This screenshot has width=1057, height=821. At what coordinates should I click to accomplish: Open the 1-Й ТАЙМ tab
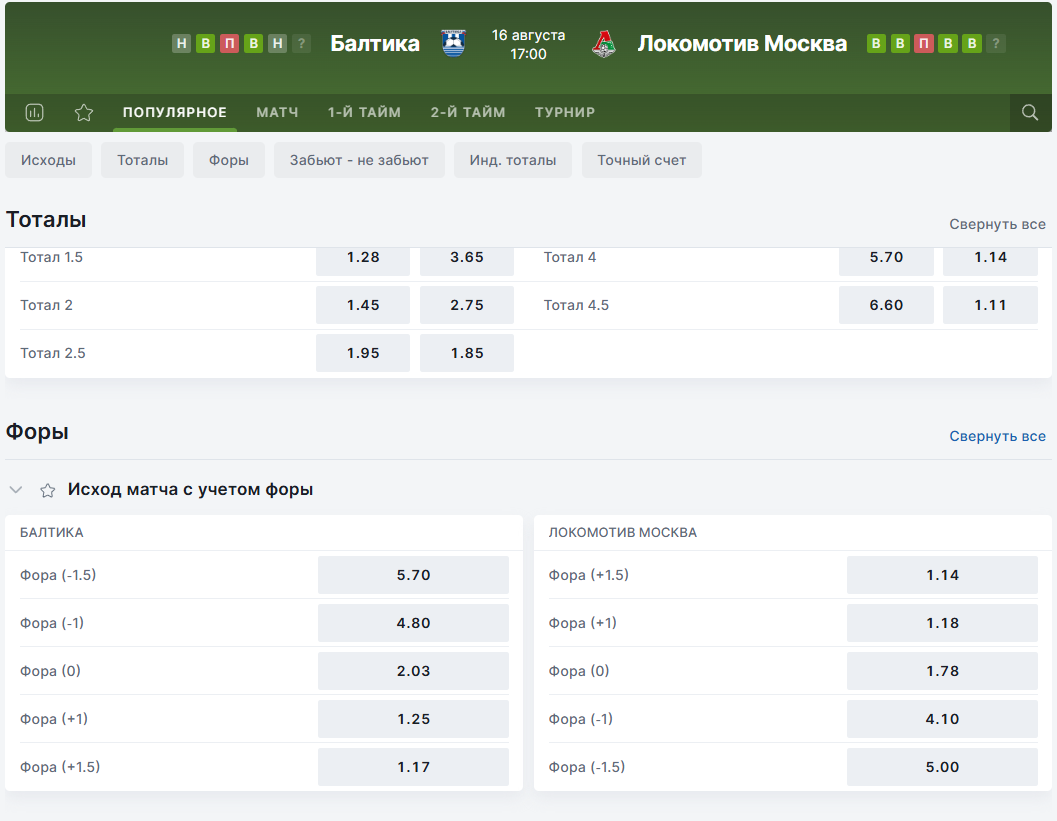[364, 113]
